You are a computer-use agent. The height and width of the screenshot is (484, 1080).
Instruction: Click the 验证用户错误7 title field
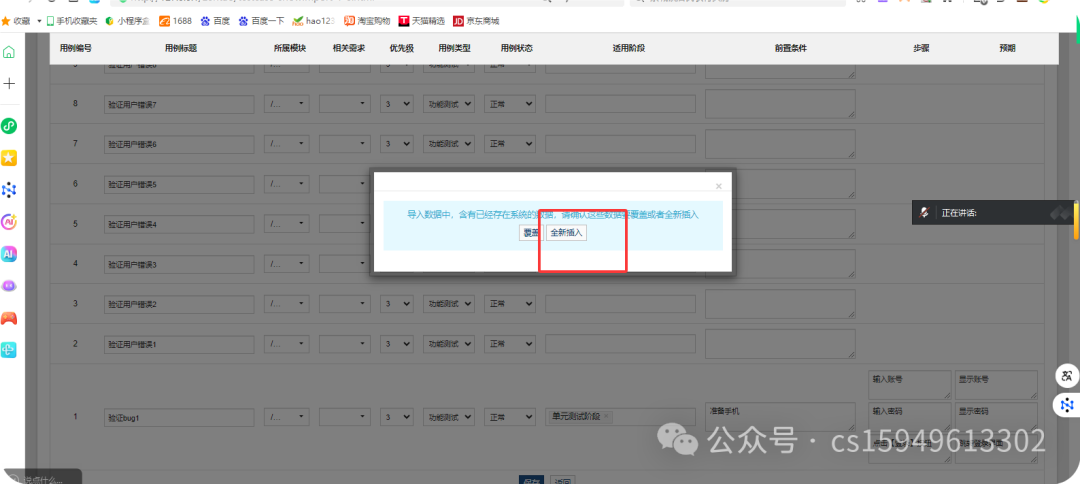coord(178,105)
